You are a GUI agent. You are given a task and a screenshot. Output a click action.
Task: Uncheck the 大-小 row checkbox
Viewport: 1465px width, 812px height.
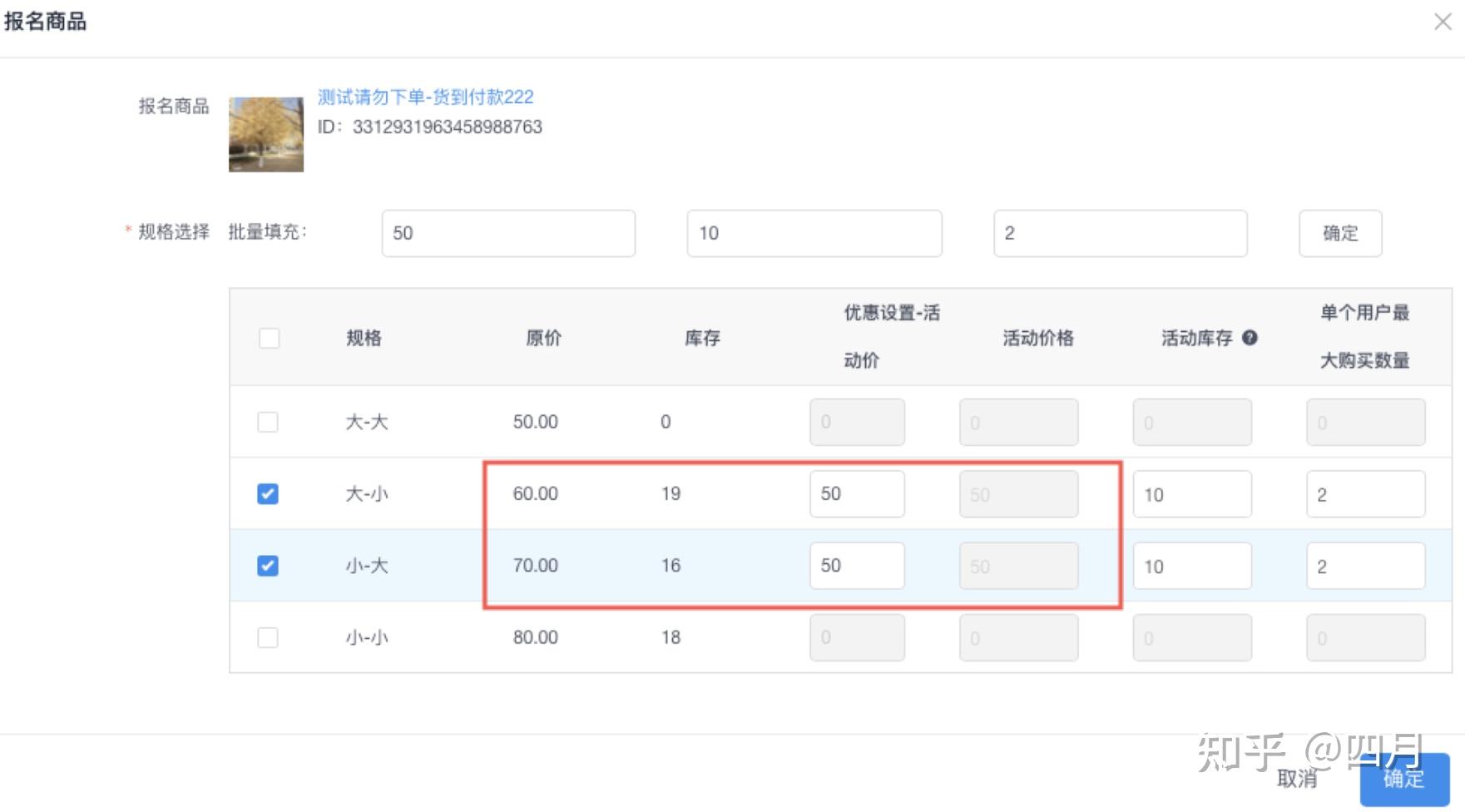pyautogui.click(x=268, y=494)
